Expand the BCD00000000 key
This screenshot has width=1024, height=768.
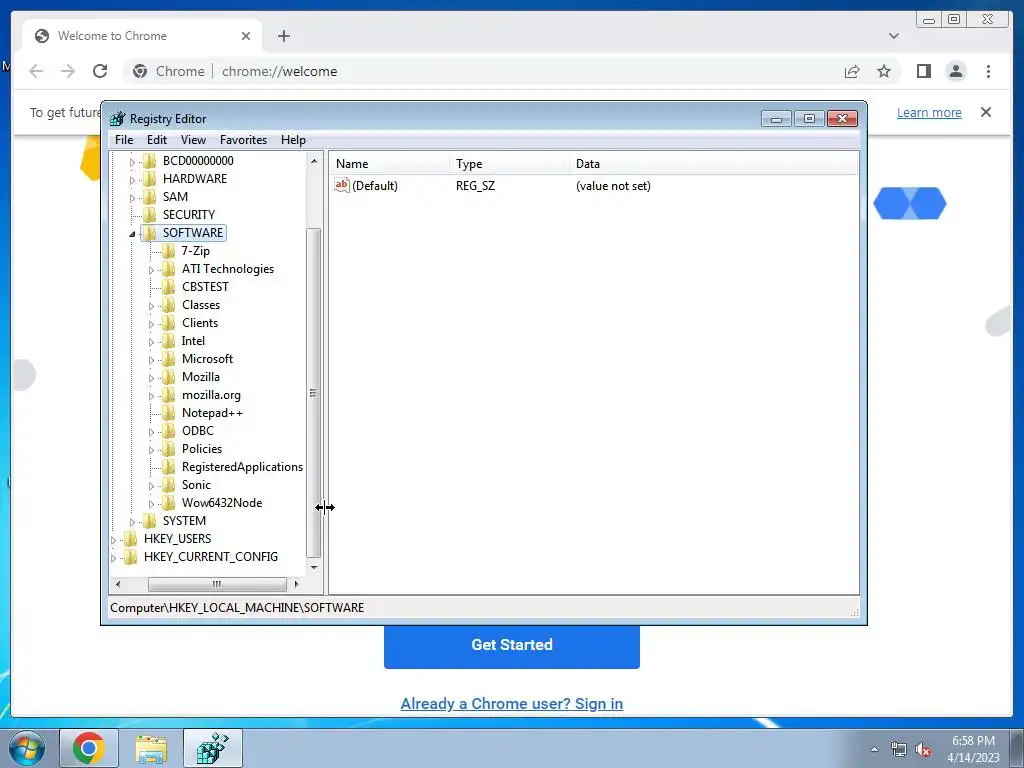tap(132, 161)
